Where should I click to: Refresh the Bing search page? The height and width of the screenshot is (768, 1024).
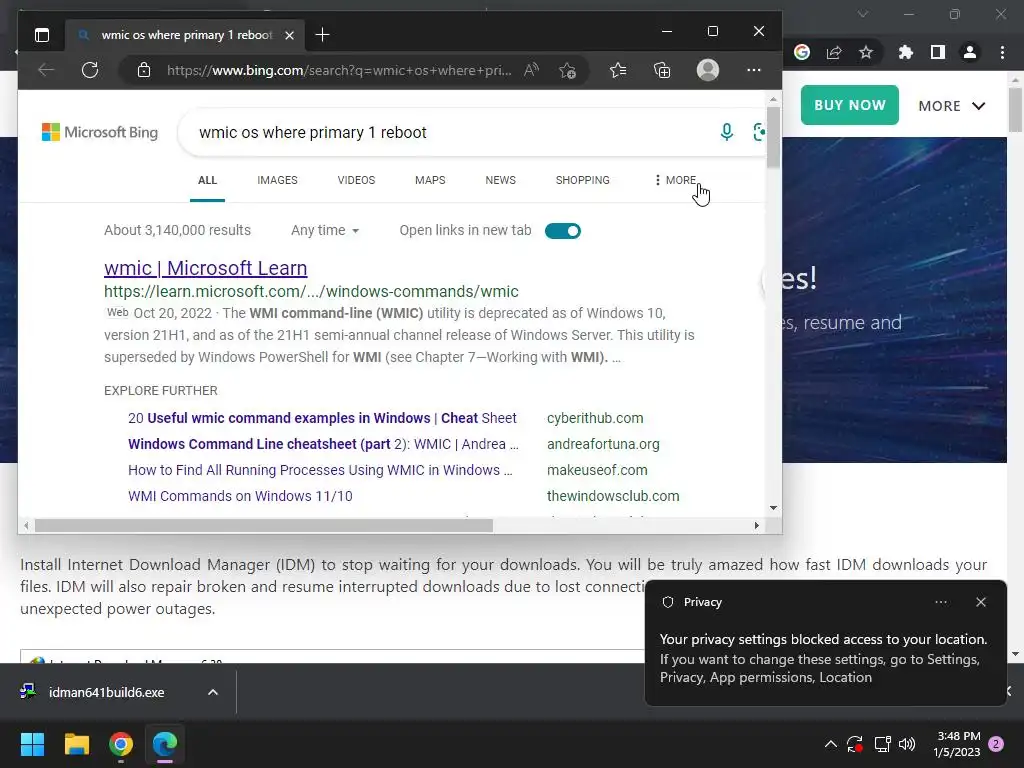pos(90,70)
